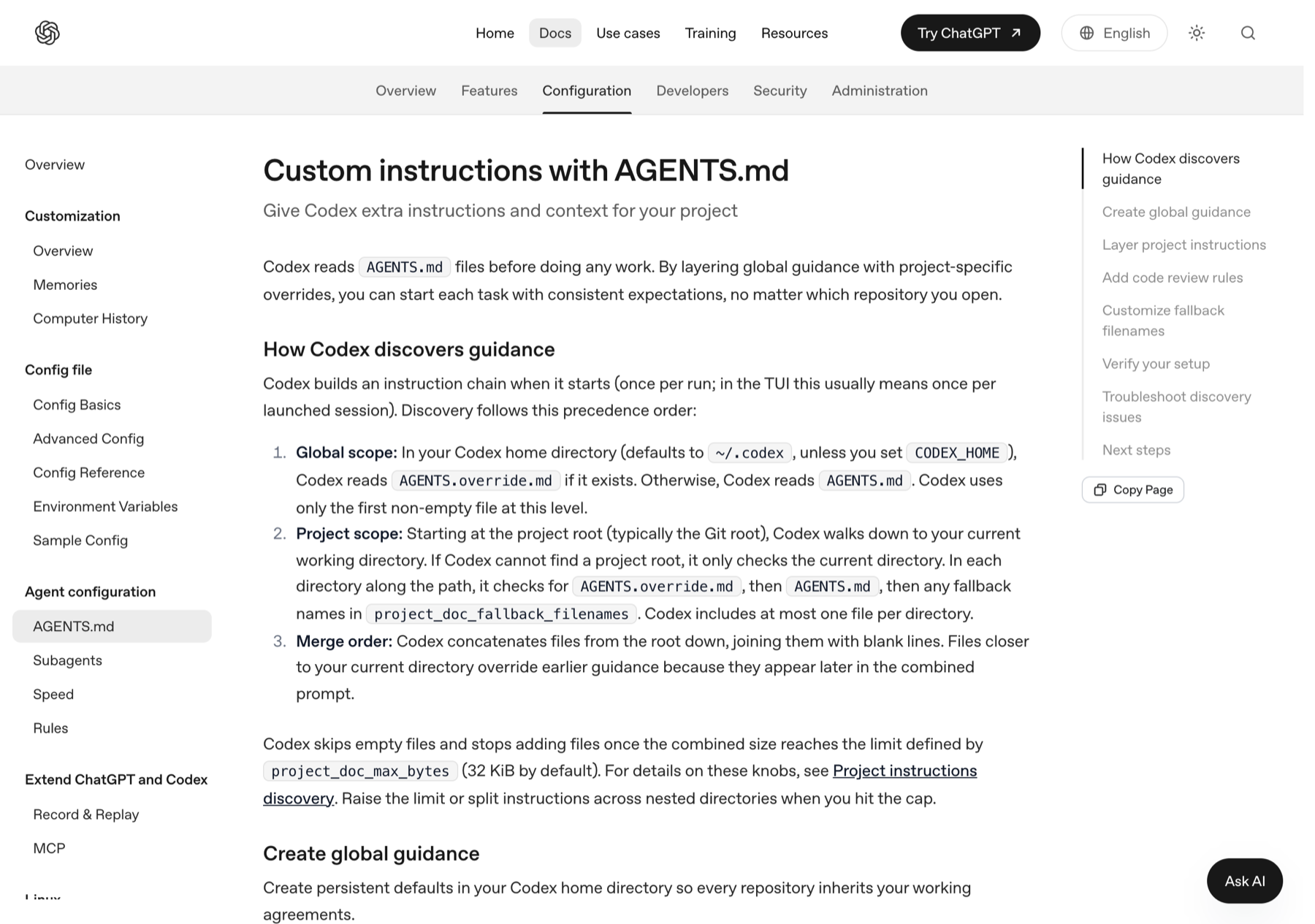Go to Home in top navigation
The width and height of the screenshot is (1315, 924).
click(x=495, y=33)
